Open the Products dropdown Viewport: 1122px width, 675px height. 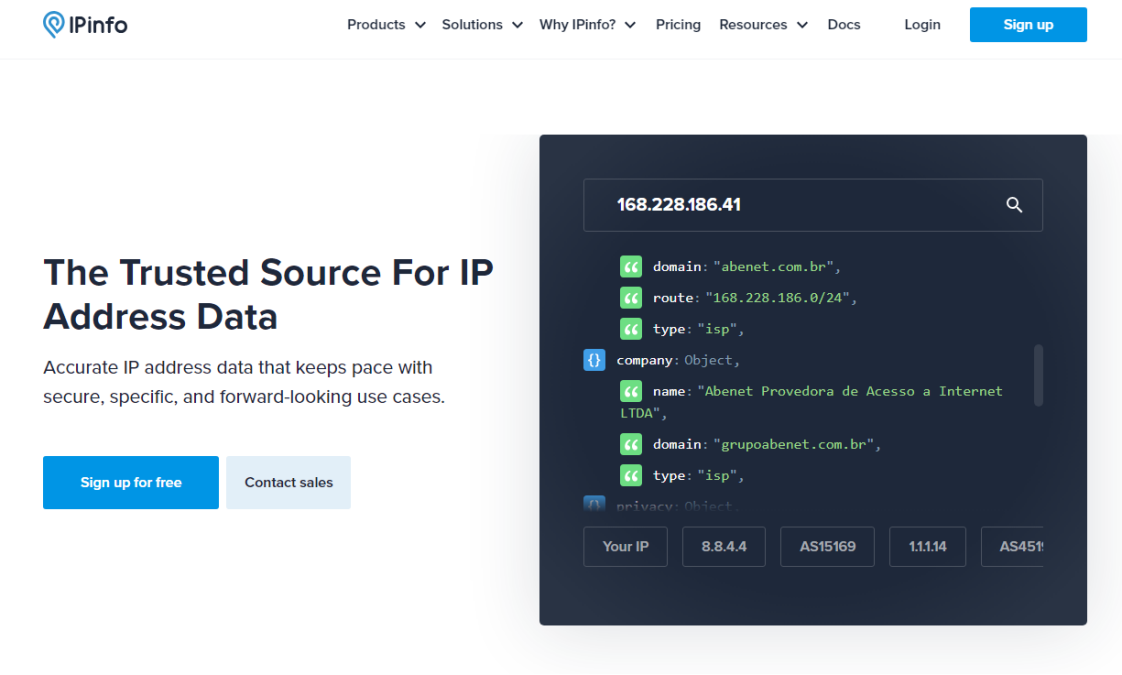[386, 24]
